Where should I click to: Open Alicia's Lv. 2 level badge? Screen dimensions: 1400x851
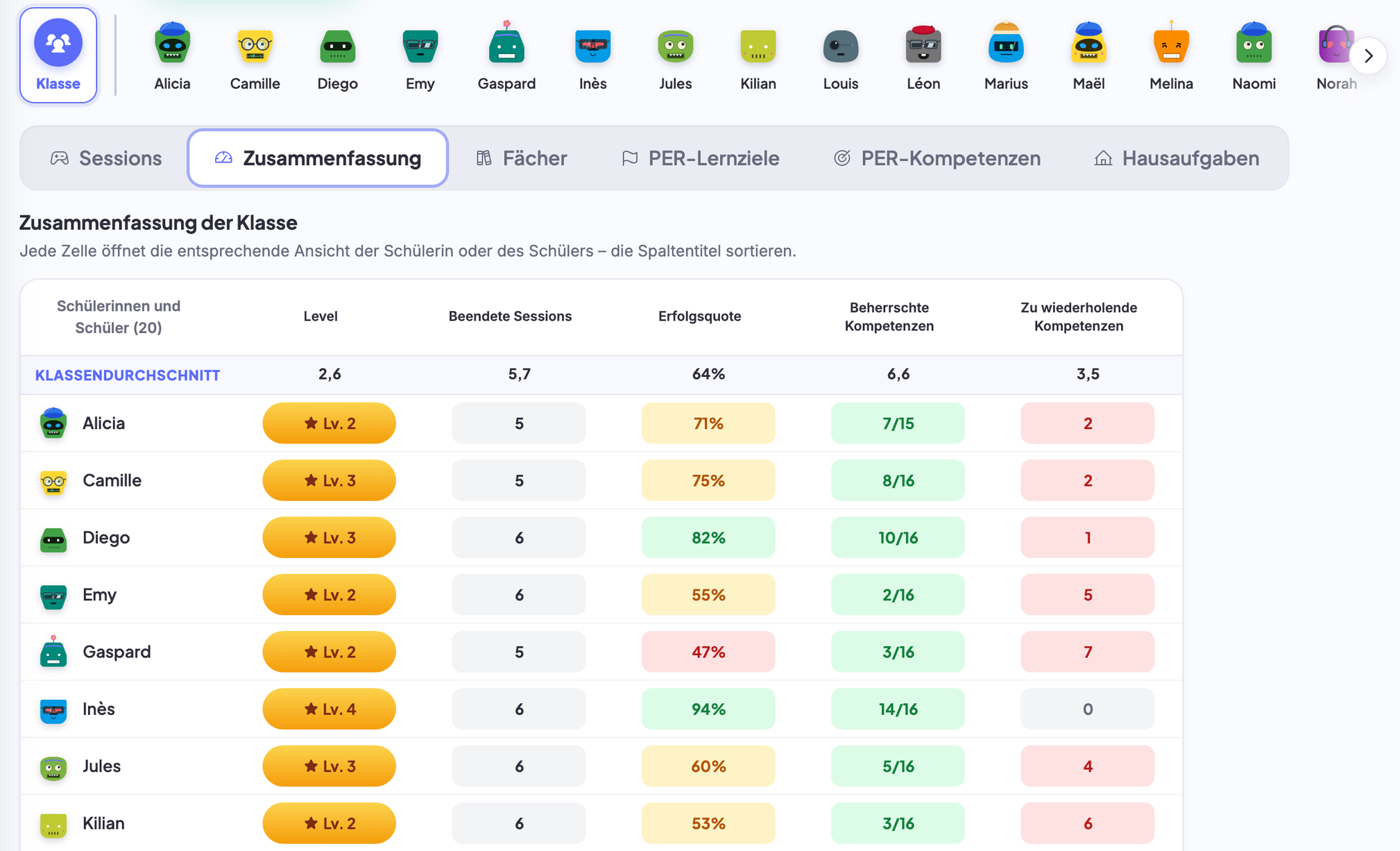click(x=329, y=423)
